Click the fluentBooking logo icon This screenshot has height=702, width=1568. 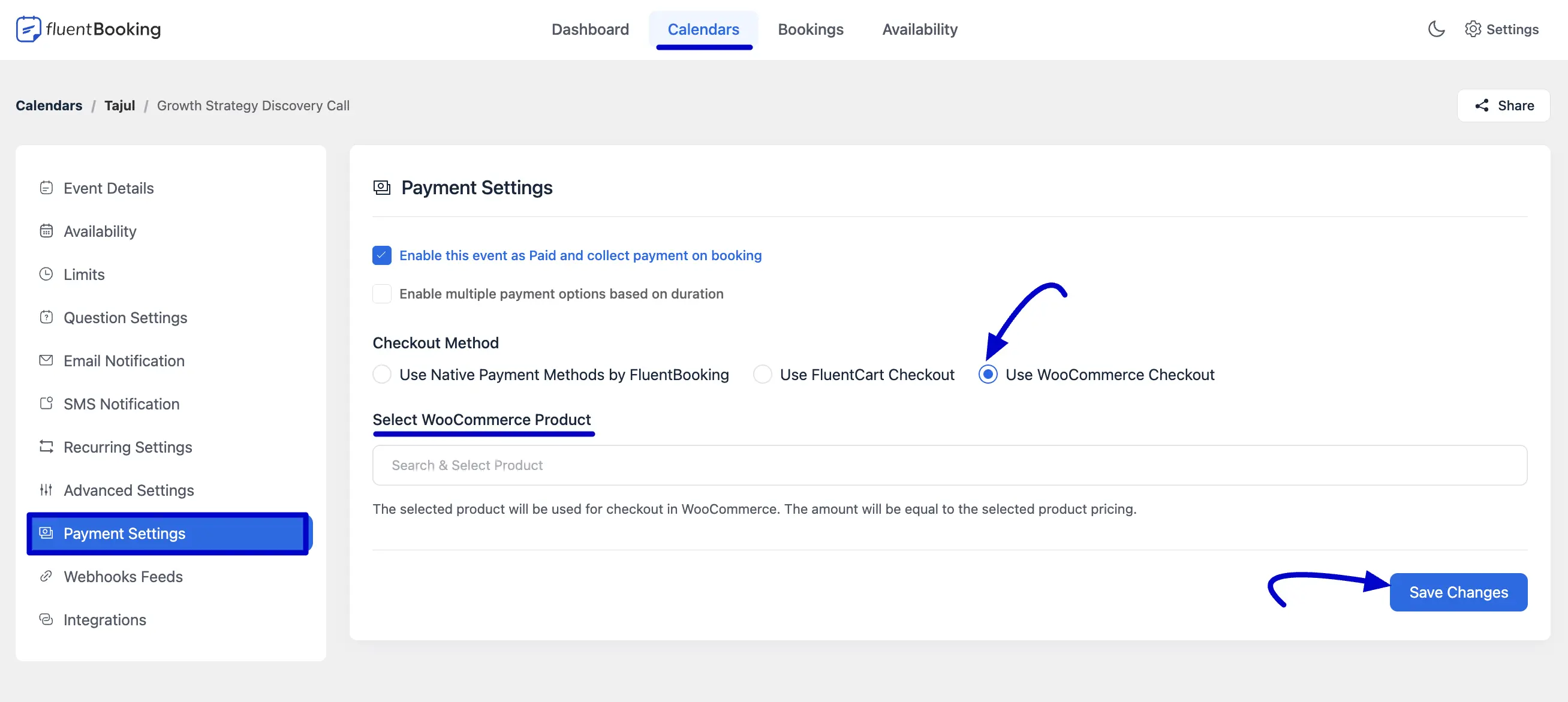click(x=28, y=29)
